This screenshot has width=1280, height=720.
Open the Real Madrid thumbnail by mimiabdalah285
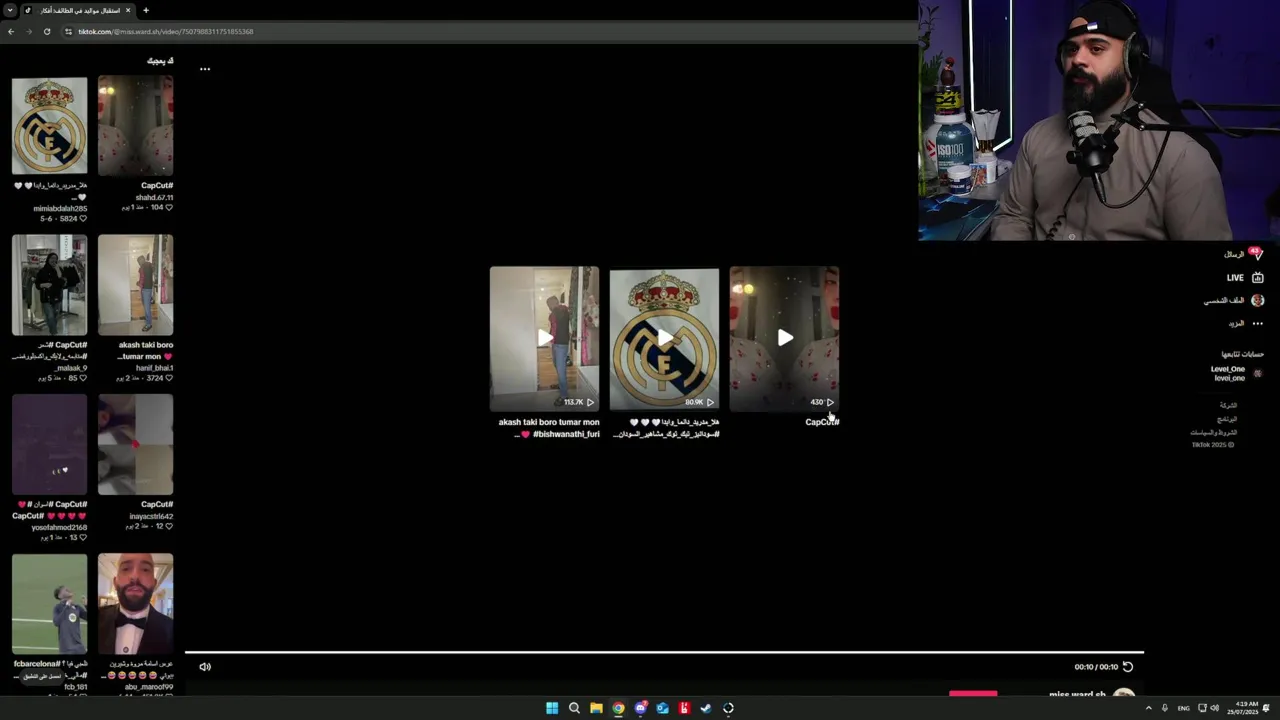click(49, 126)
